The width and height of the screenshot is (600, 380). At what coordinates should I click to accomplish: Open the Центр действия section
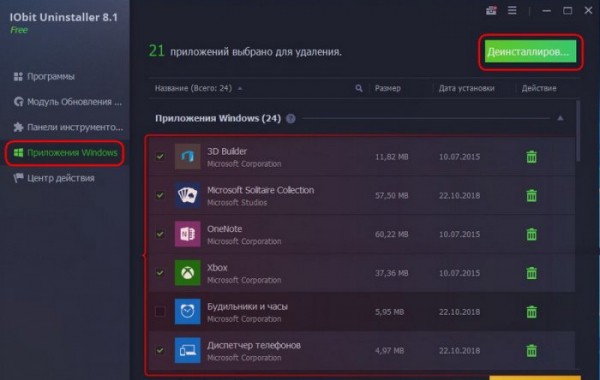54,178
